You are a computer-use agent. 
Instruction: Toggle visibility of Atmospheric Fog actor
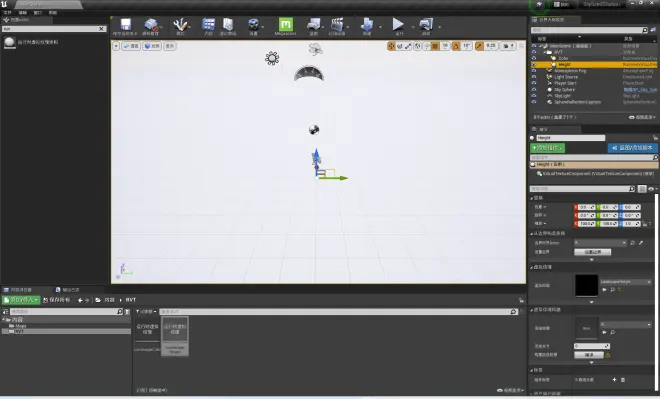[x=534, y=71]
